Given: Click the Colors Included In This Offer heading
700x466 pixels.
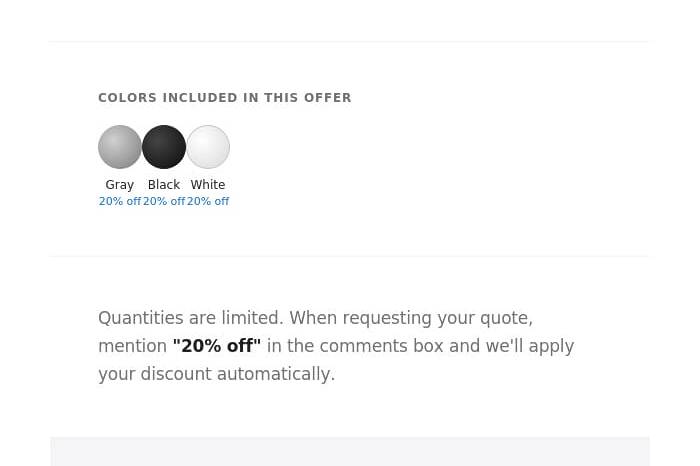Looking at the screenshot, I should (x=224, y=98).
